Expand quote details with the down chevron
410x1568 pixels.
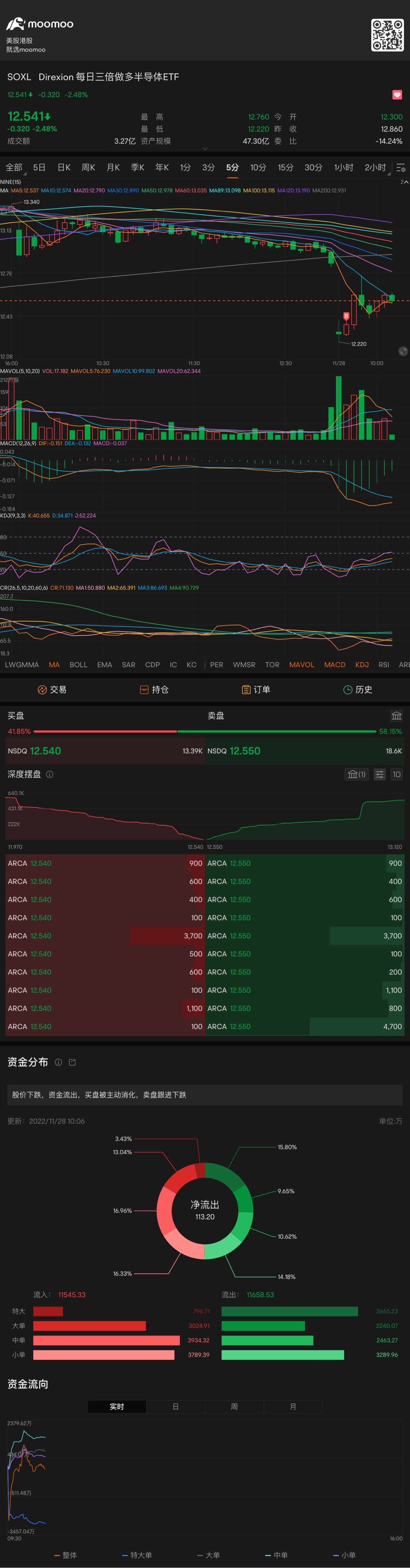pos(205,149)
